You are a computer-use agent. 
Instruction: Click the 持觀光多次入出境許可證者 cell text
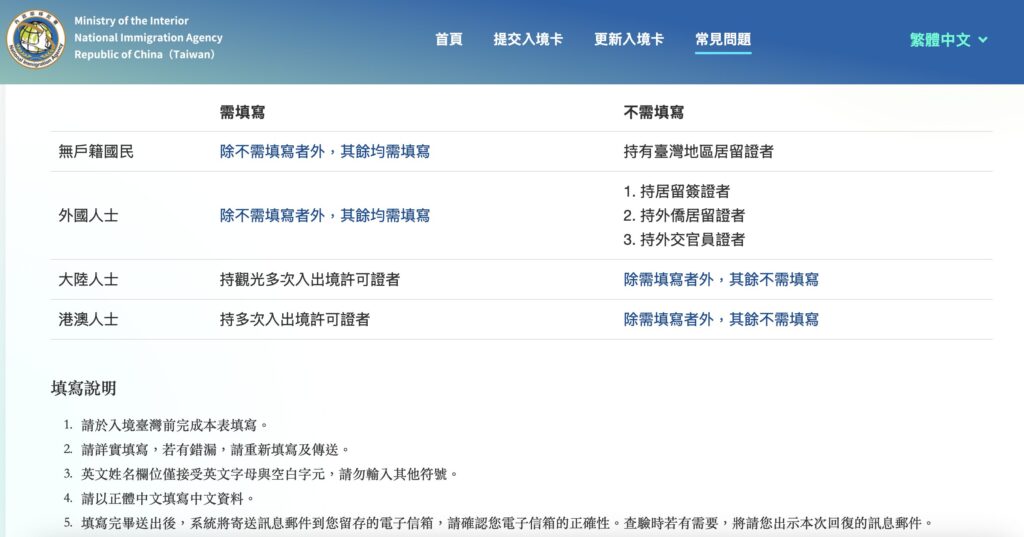click(x=310, y=280)
